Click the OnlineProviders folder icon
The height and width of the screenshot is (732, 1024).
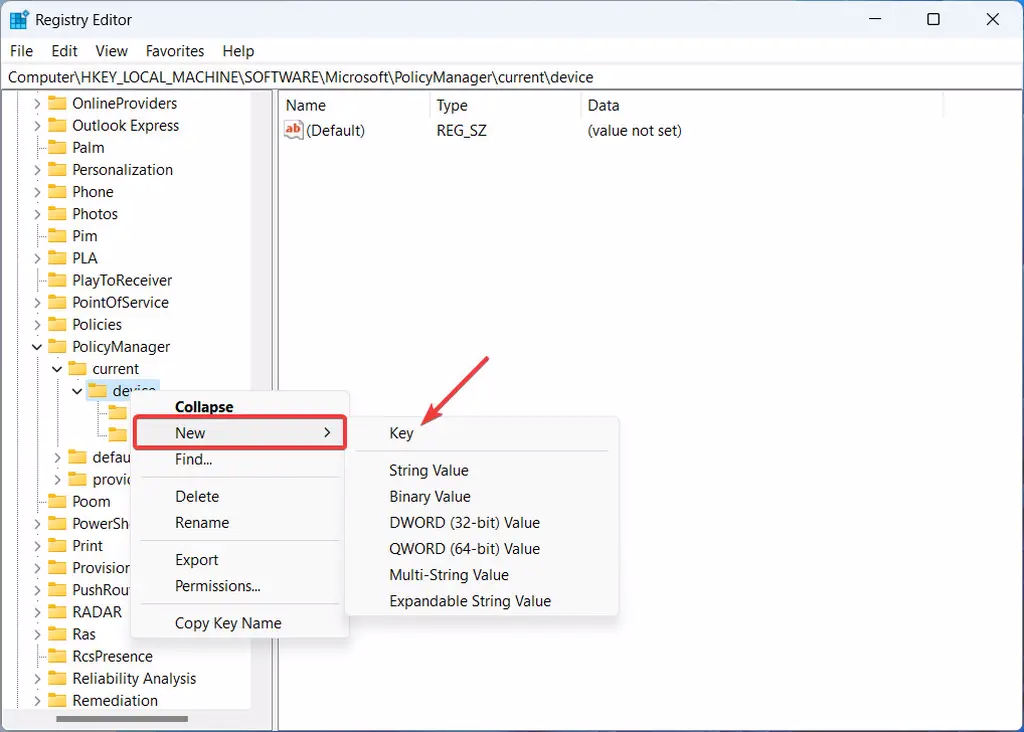(57, 103)
